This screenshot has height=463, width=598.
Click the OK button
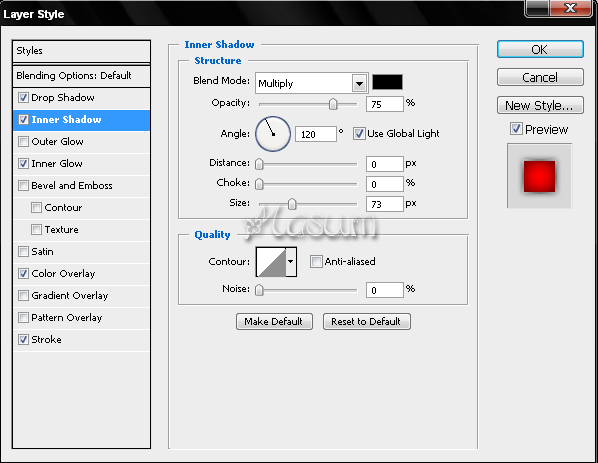540,50
